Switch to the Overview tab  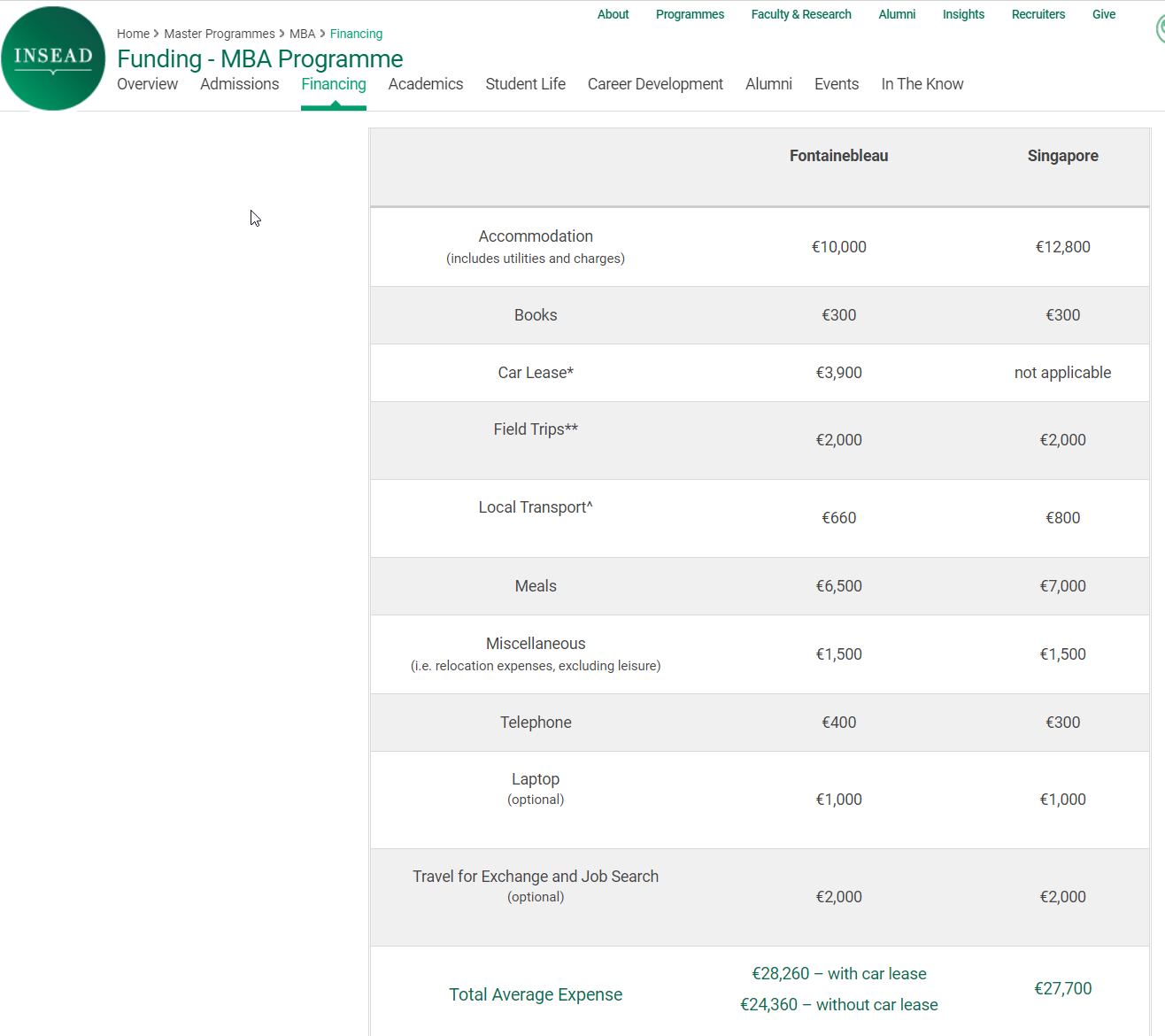point(147,84)
